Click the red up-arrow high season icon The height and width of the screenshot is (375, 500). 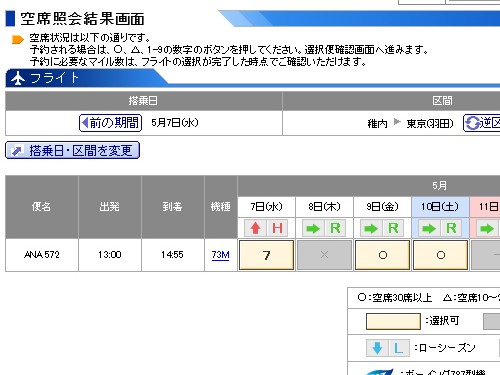pos(255,228)
